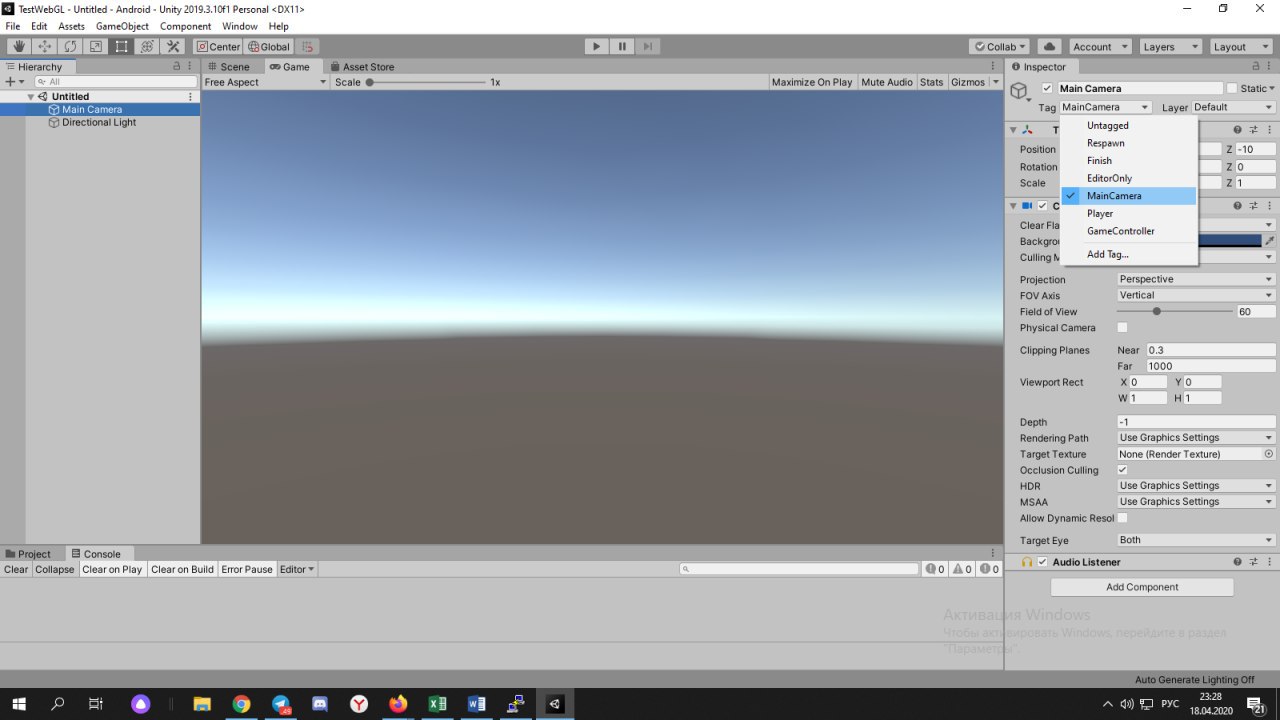1280x720 pixels.
Task: Open the Layer Default dropdown
Action: click(1234, 107)
